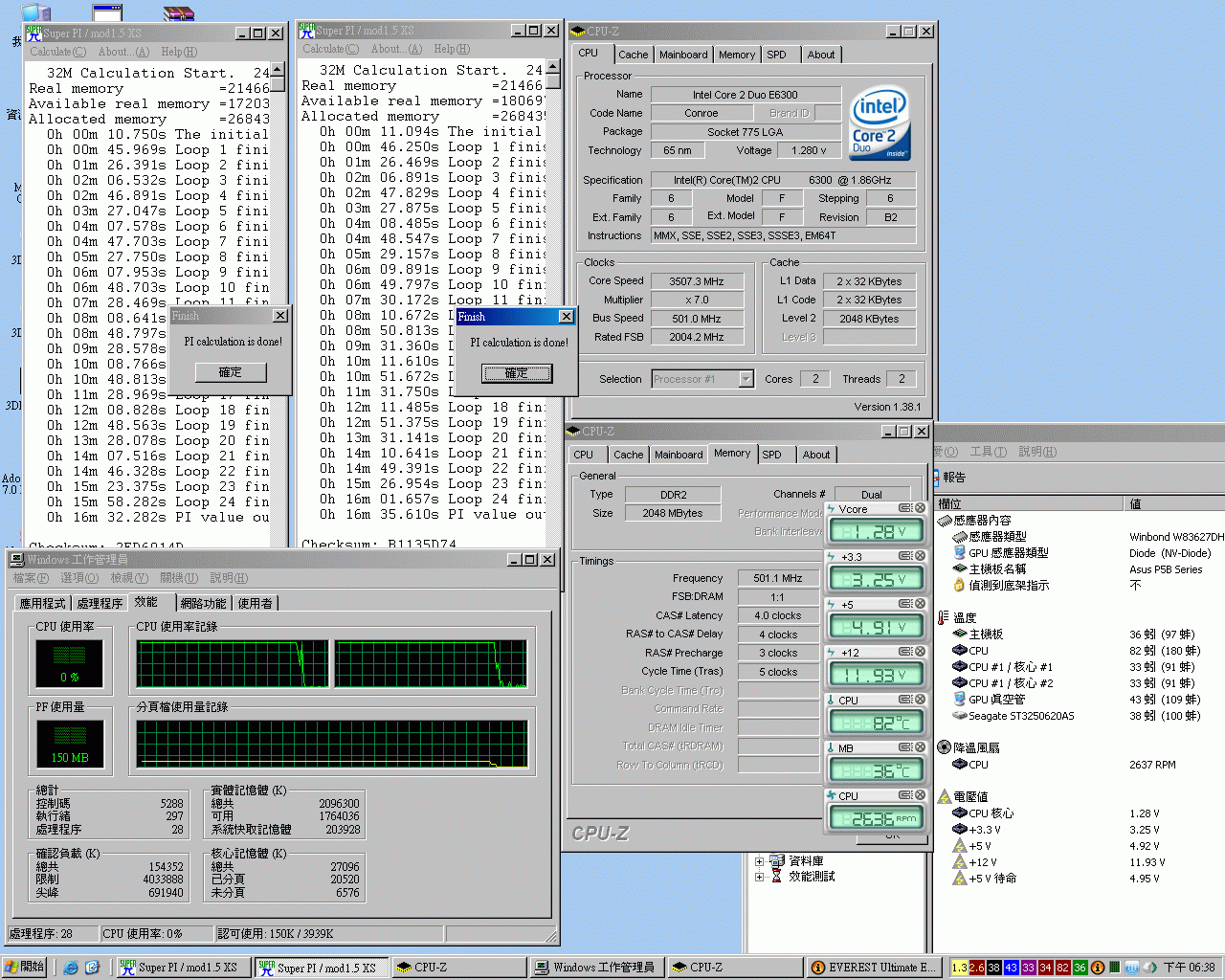1225x980 pixels.
Task: Open About tab in CPU-Z Memory window
Action: (x=816, y=455)
